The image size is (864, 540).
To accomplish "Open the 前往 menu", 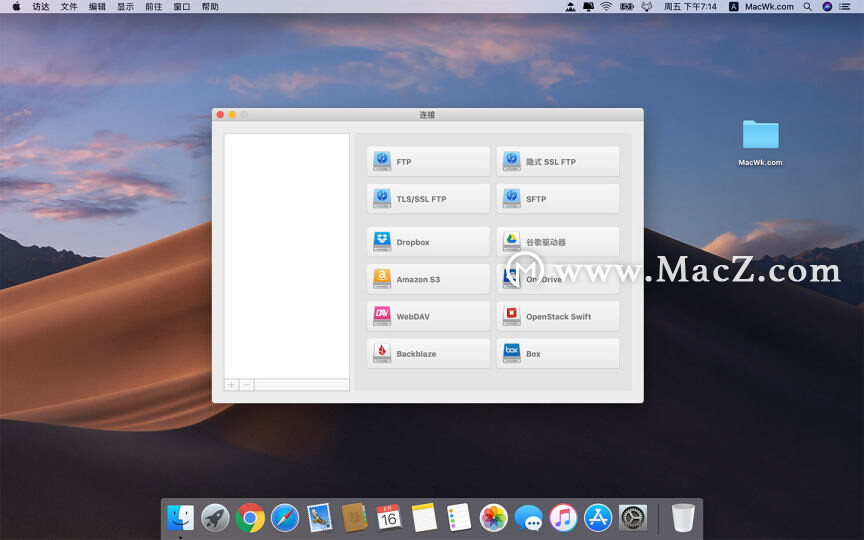I will pyautogui.click(x=153, y=7).
